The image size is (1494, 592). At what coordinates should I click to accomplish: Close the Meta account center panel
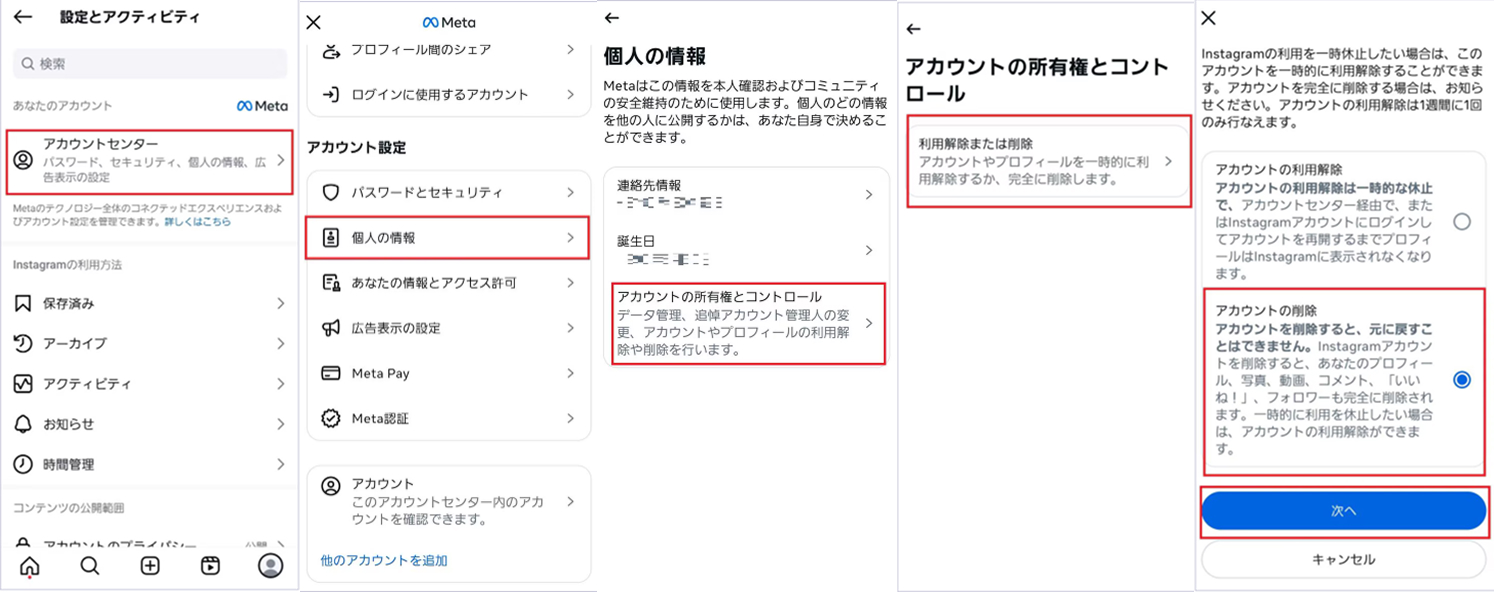tap(313, 22)
